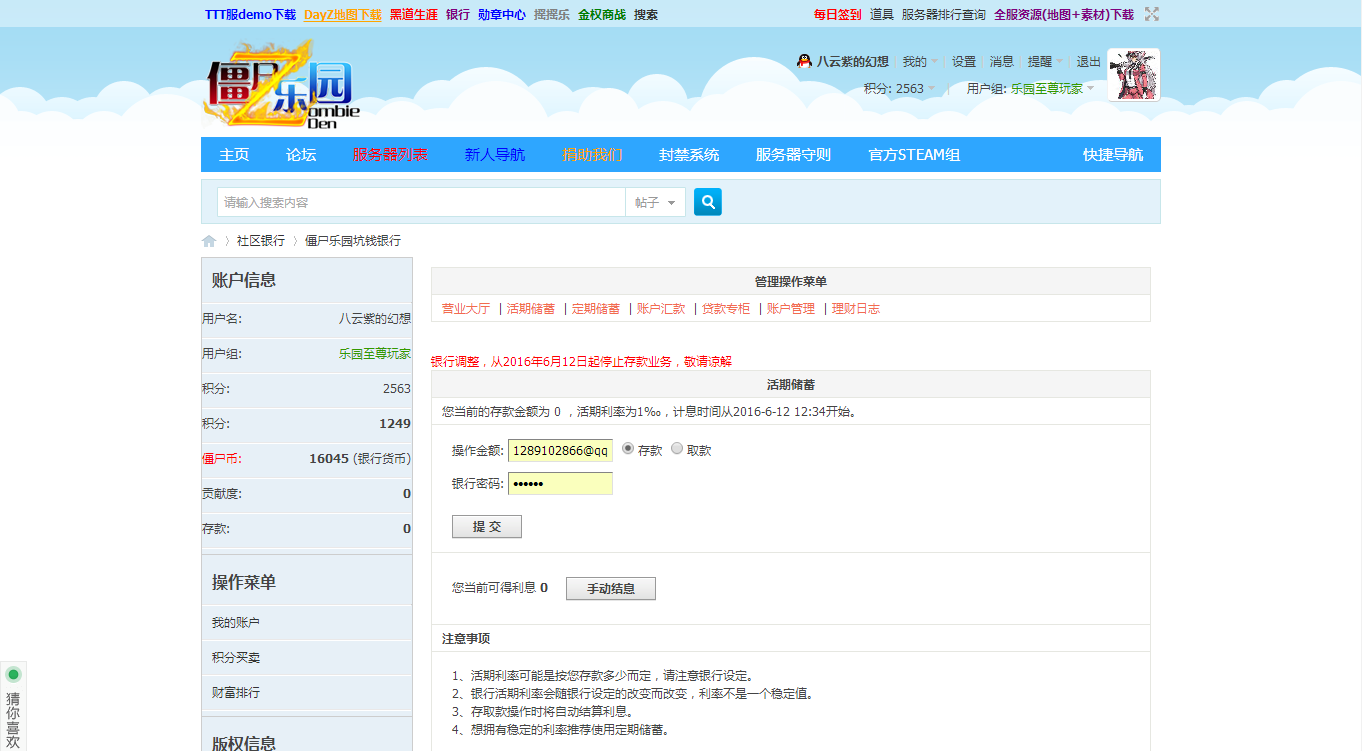Open the 服务器排行查询 link
The height and width of the screenshot is (751, 1362).
[944, 15]
